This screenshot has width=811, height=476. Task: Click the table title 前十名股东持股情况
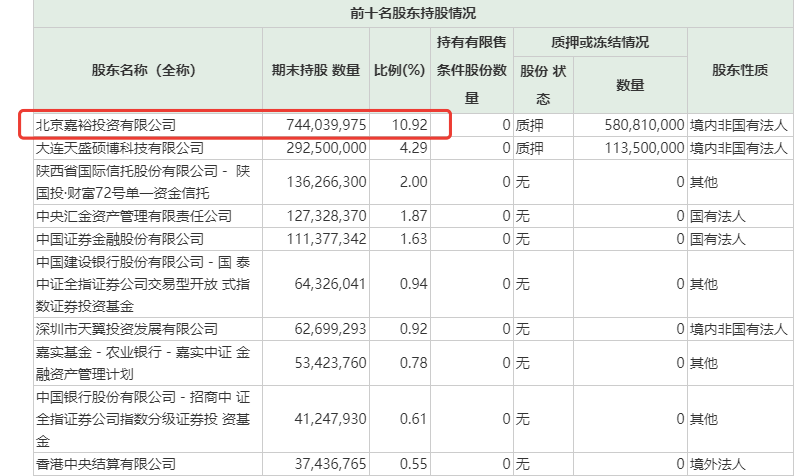[x=413, y=13]
